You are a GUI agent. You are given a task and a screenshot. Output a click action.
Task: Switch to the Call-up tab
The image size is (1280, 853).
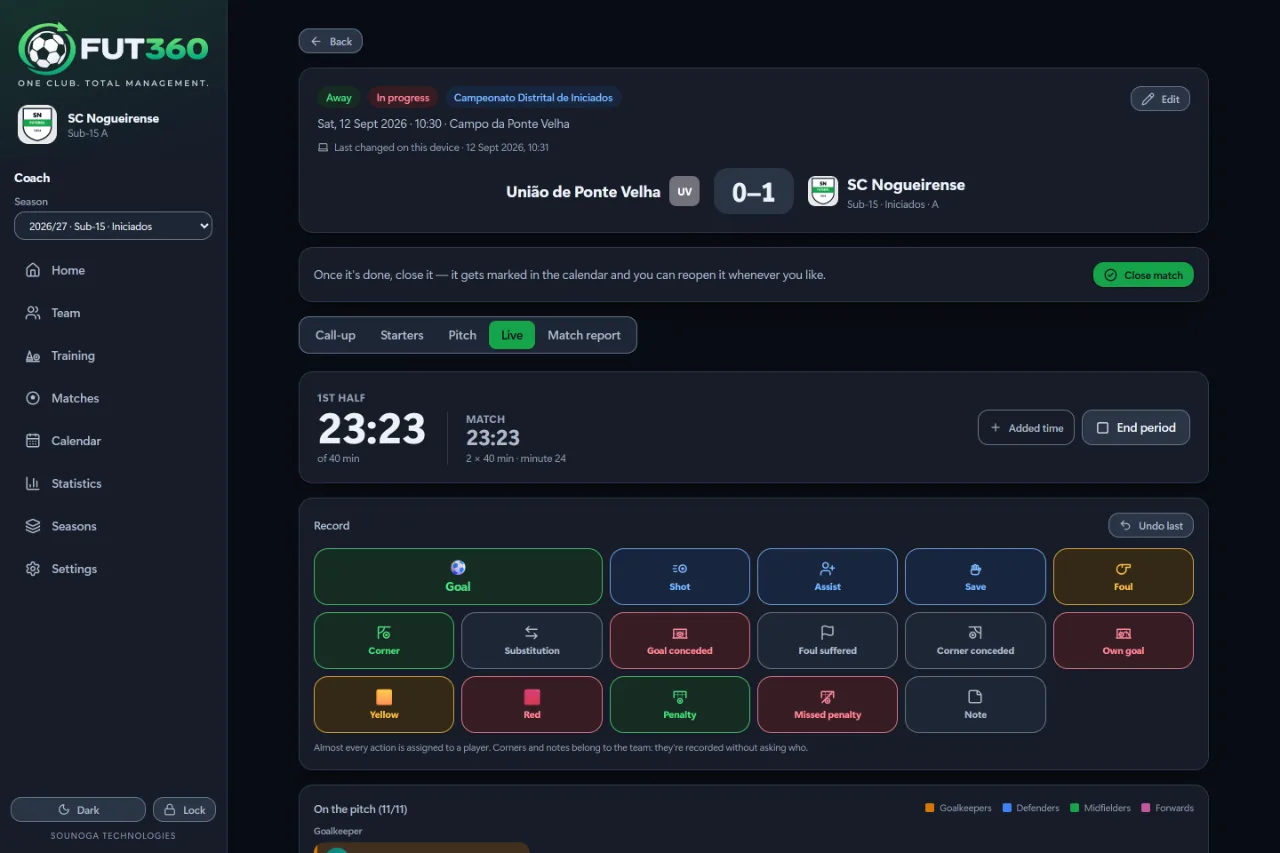tap(335, 335)
